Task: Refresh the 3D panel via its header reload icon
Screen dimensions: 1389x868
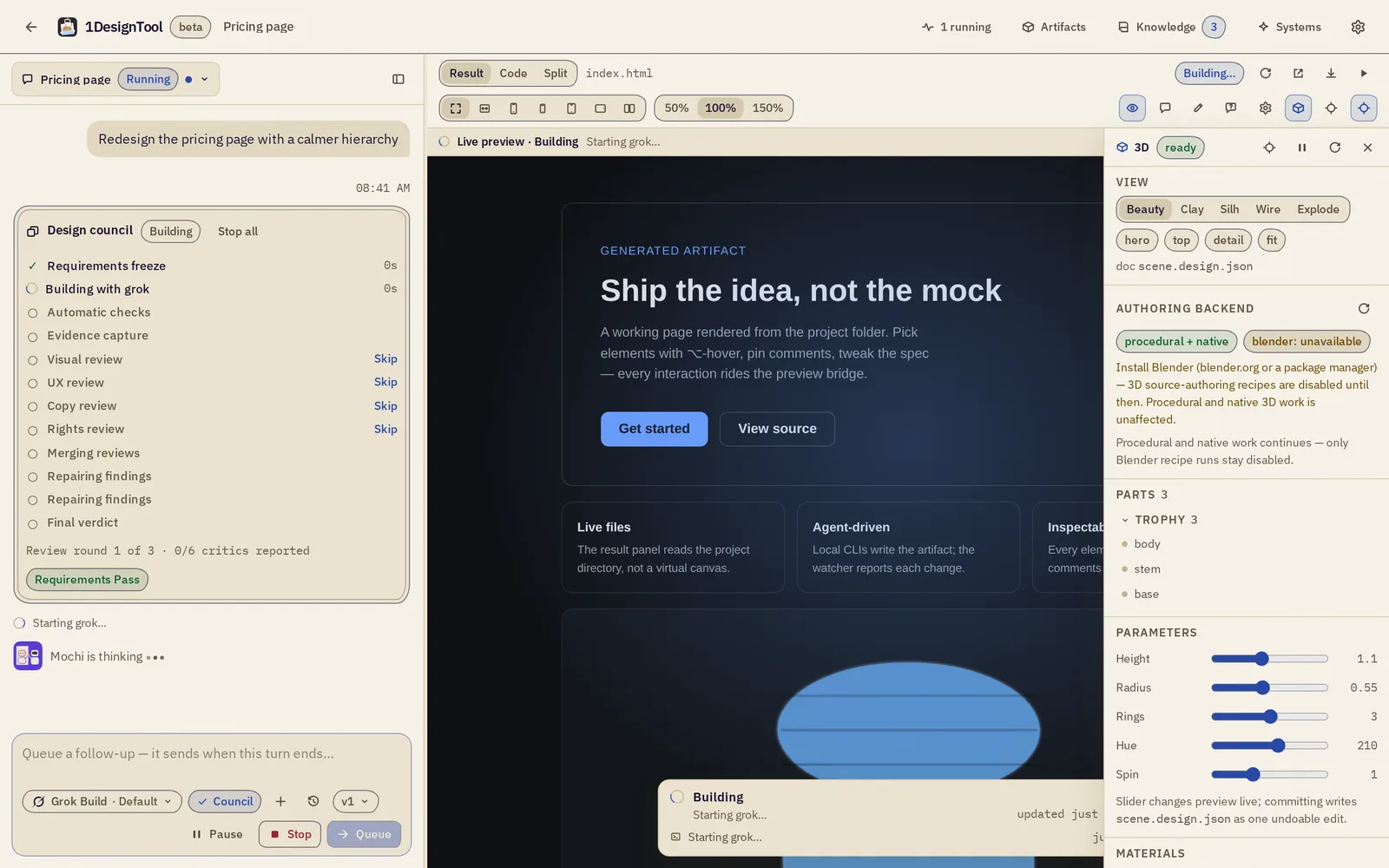Action: point(1335,148)
